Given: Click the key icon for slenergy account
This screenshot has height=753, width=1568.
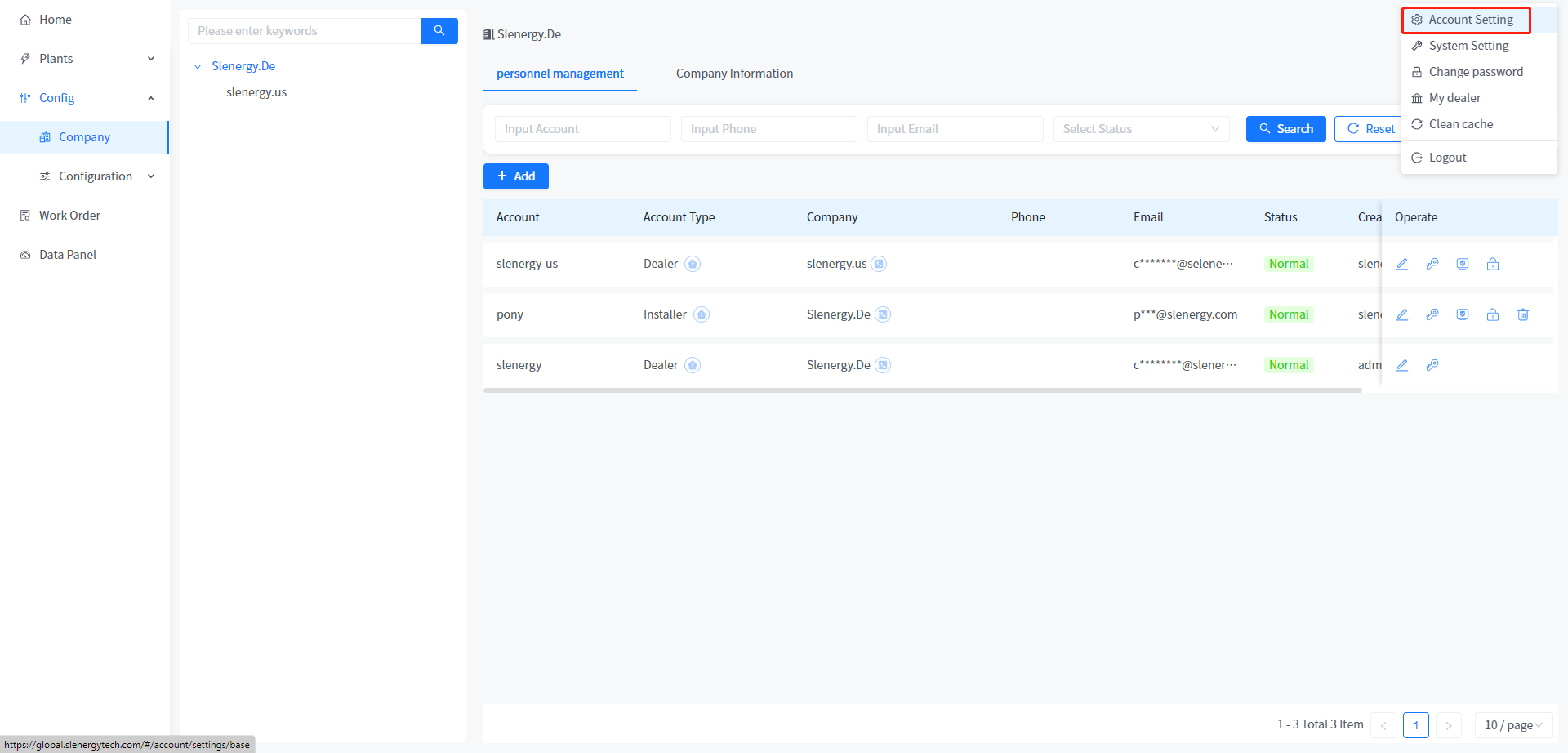Looking at the screenshot, I should (x=1432, y=365).
